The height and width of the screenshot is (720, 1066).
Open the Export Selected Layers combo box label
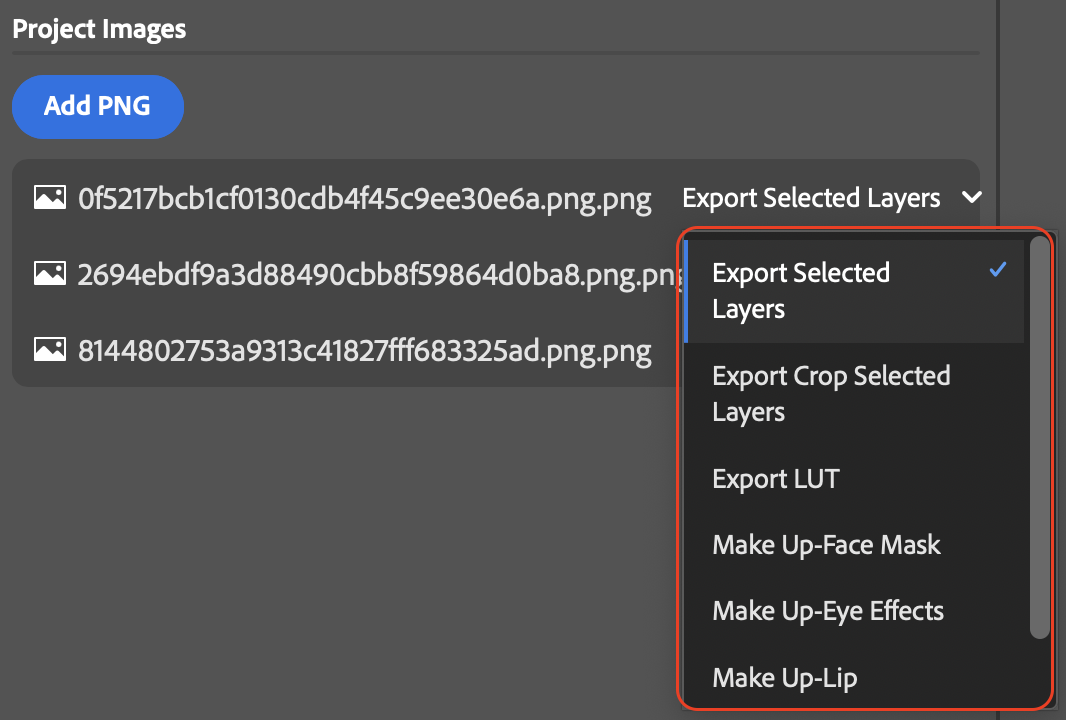pyautogui.click(x=811, y=198)
